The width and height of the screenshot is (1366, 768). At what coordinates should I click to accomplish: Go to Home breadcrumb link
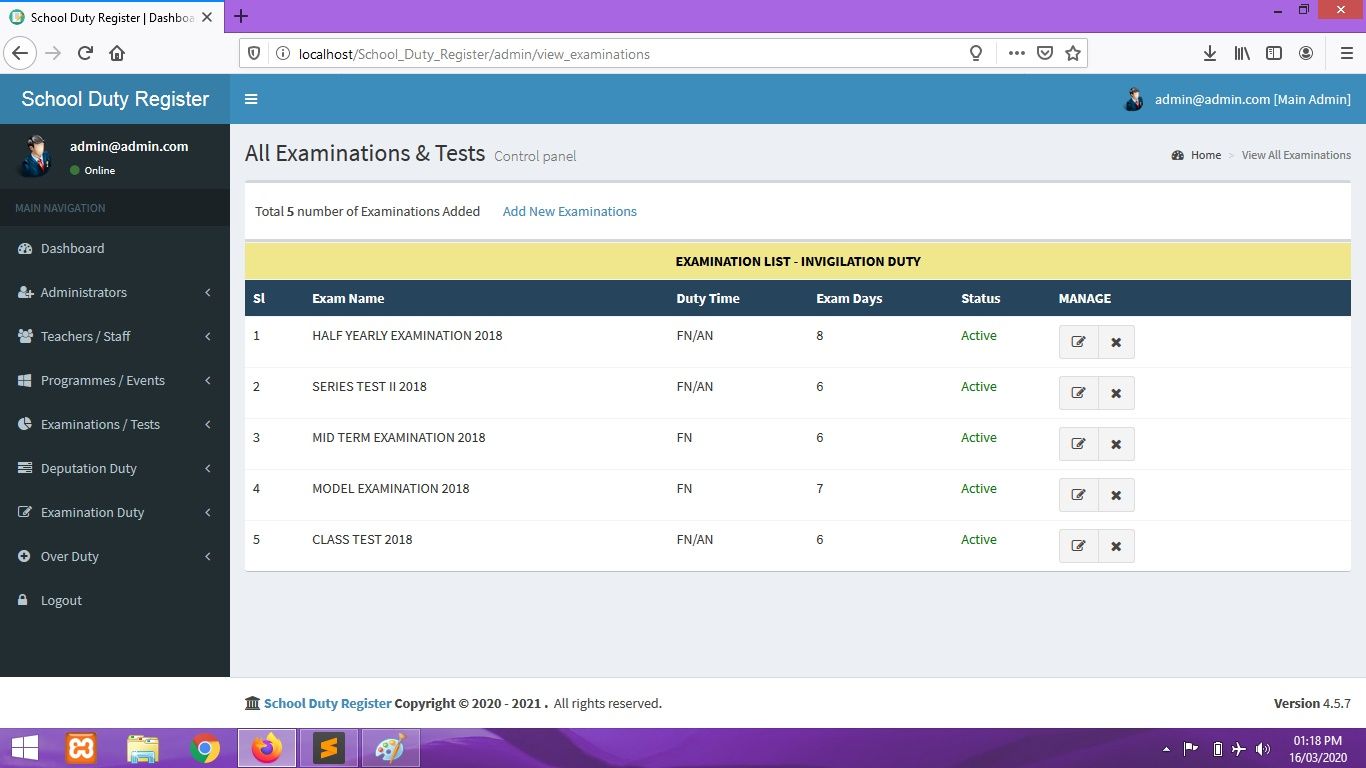(x=1205, y=155)
